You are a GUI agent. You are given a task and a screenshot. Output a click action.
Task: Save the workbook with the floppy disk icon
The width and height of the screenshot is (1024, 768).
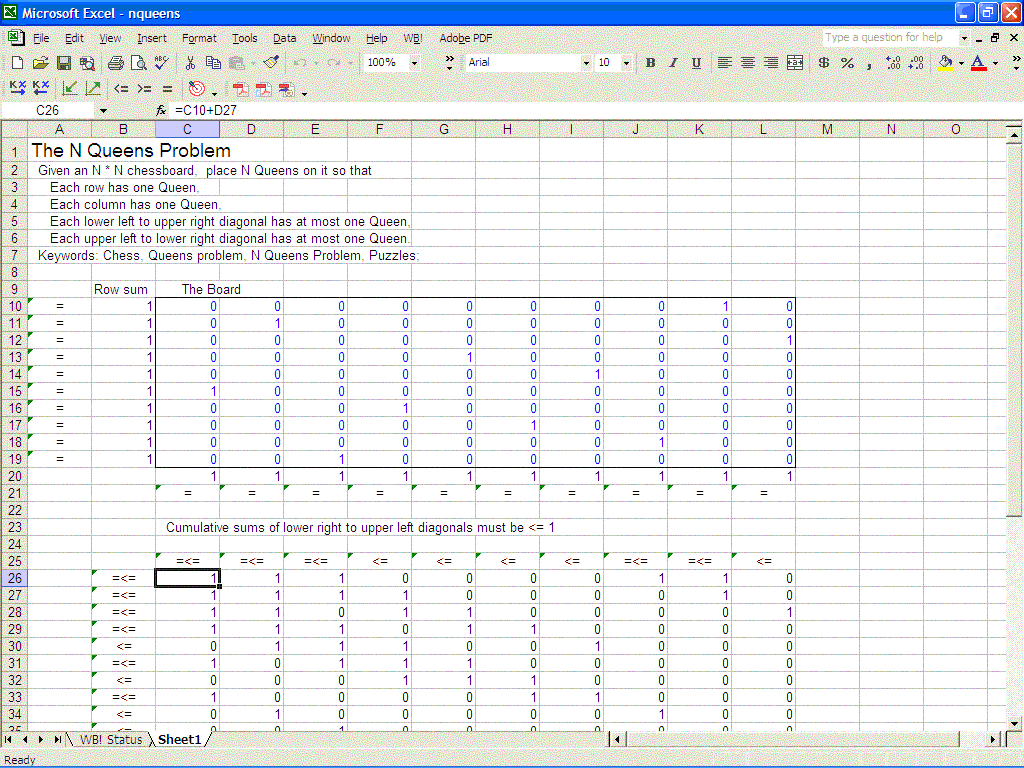coord(63,63)
